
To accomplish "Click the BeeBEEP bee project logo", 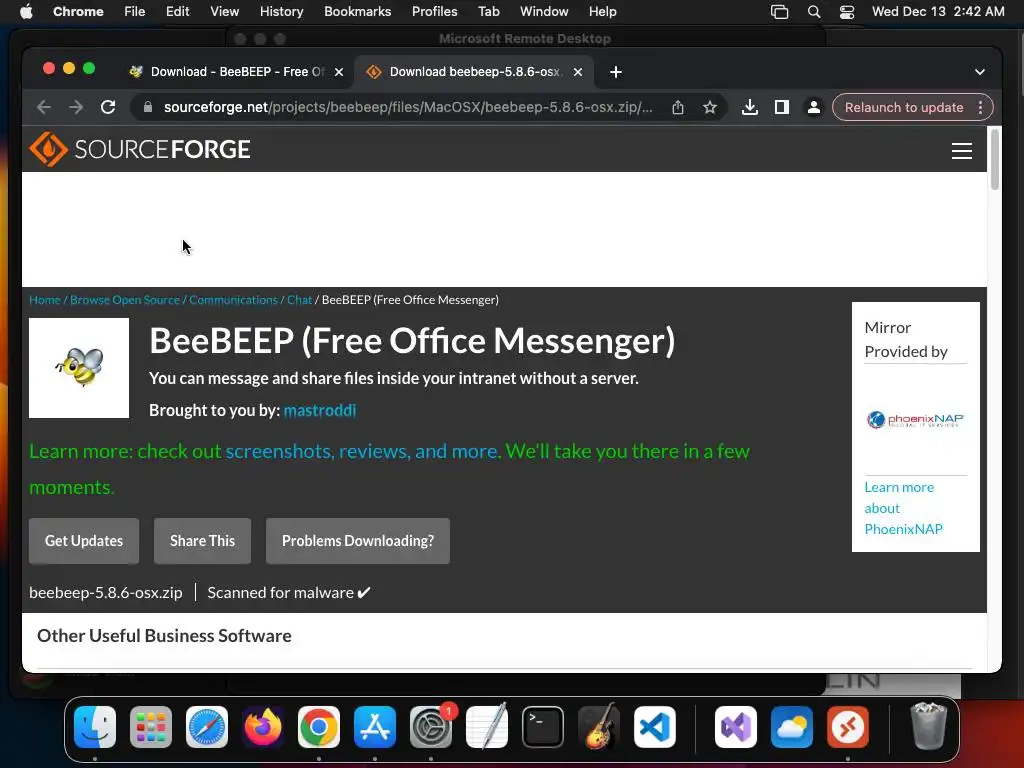I will click(x=79, y=368).
